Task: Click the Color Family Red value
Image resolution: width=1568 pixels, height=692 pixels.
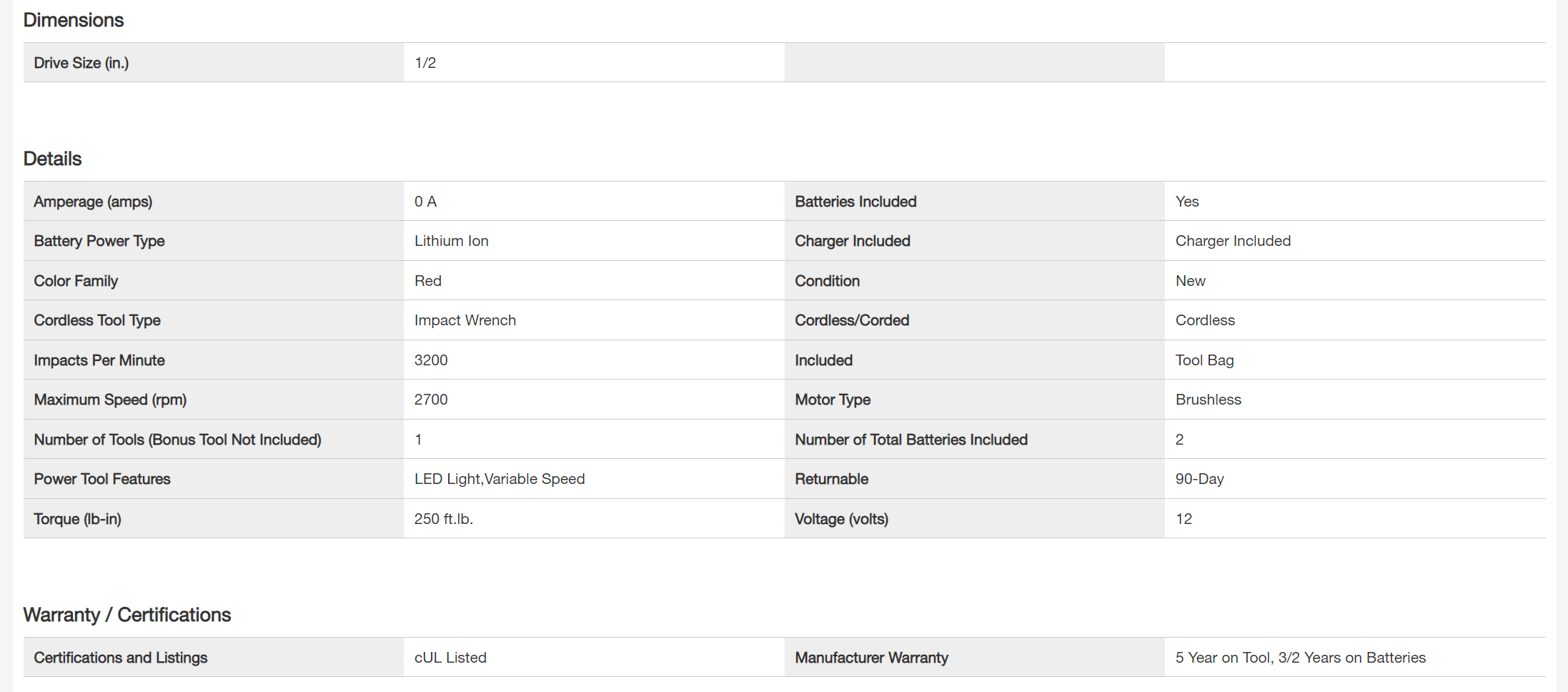Action: point(428,281)
